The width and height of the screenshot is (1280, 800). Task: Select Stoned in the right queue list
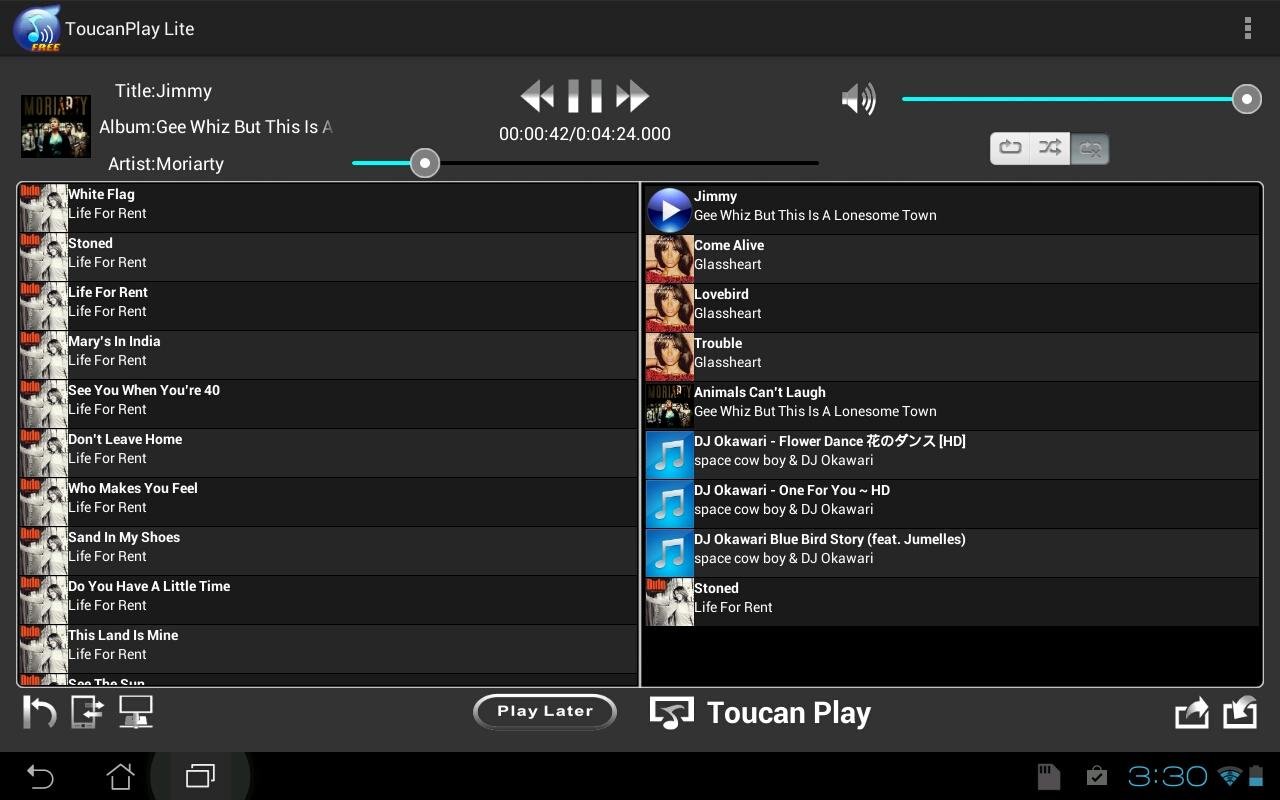point(952,602)
